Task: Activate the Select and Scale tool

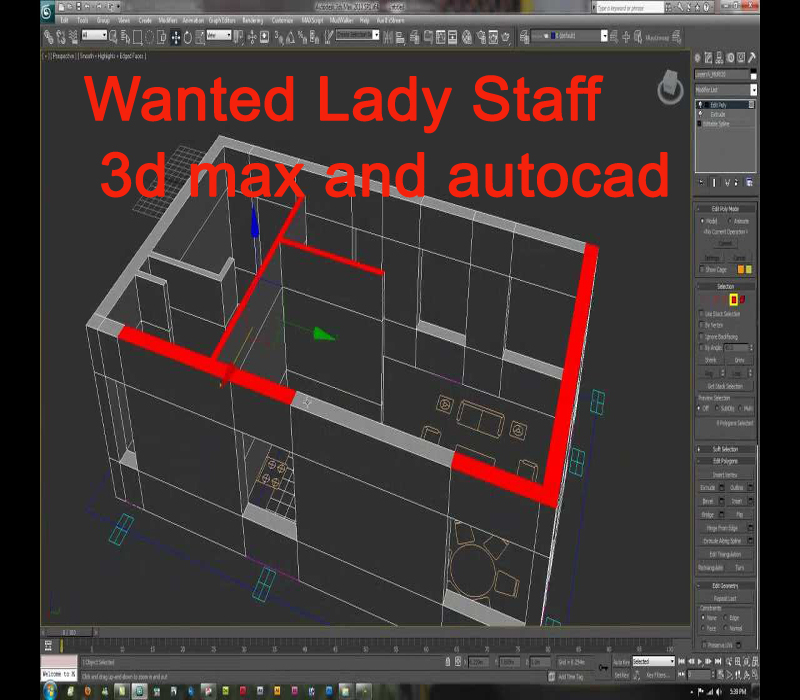Action: [200, 37]
